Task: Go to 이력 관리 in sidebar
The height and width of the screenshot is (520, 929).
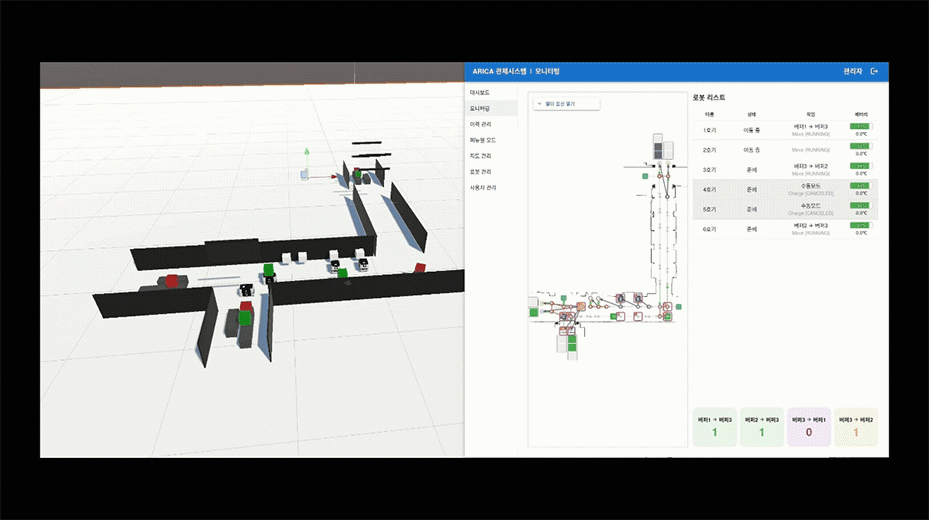Action: [x=481, y=124]
